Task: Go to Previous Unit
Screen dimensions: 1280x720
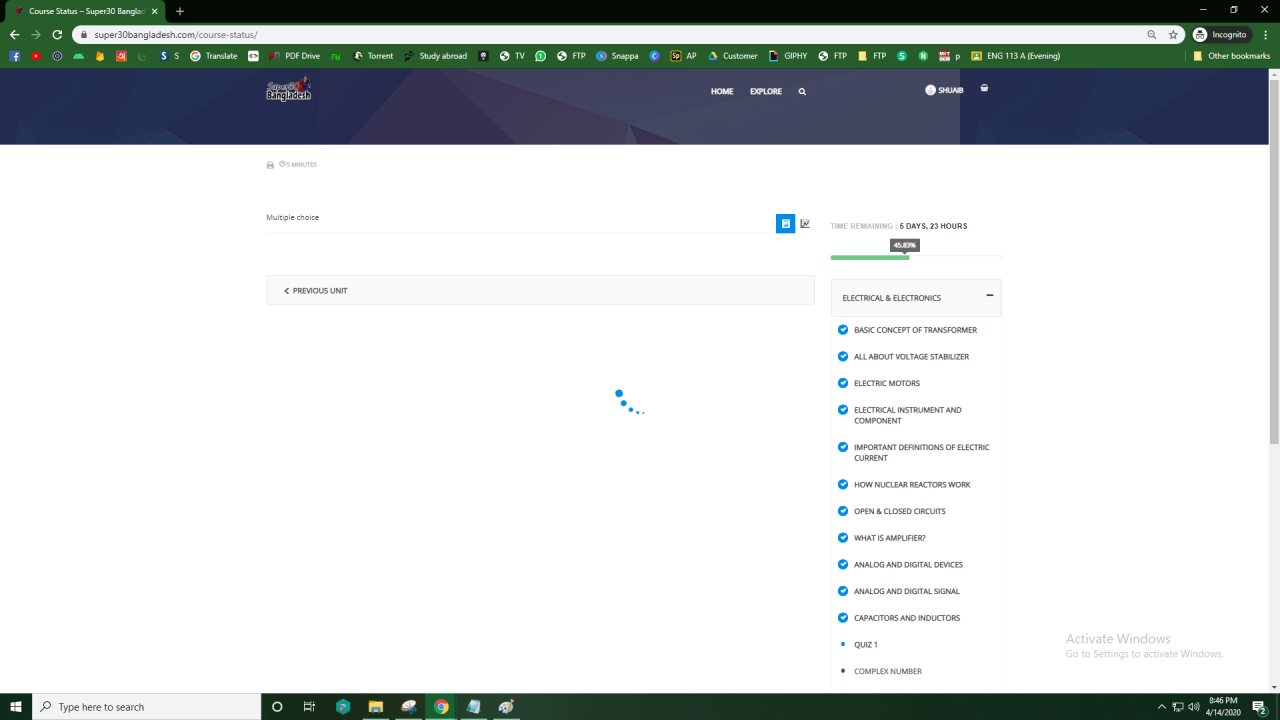Action: (316, 291)
